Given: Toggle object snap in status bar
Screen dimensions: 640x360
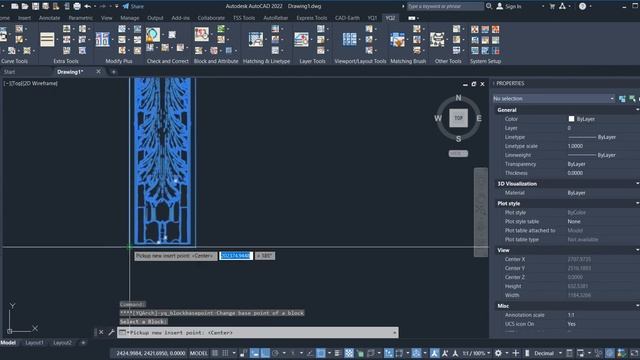Looking at the screenshot, I should (x=321, y=353).
